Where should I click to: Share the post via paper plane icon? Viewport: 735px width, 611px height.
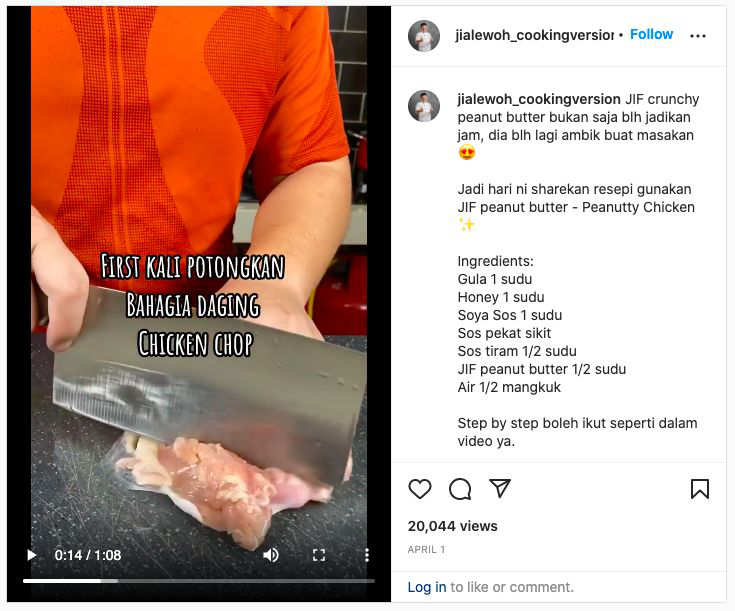tap(500, 489)
